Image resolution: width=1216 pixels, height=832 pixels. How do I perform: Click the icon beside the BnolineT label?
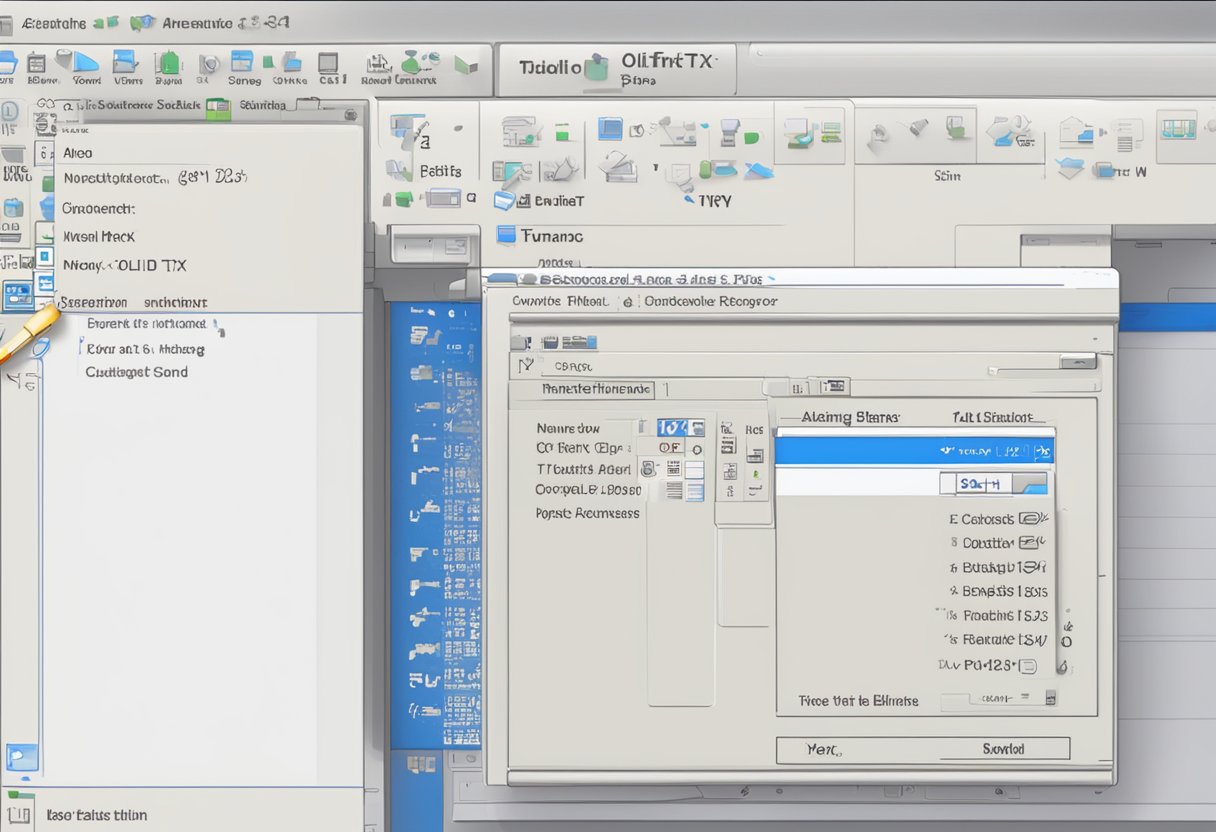505,201
